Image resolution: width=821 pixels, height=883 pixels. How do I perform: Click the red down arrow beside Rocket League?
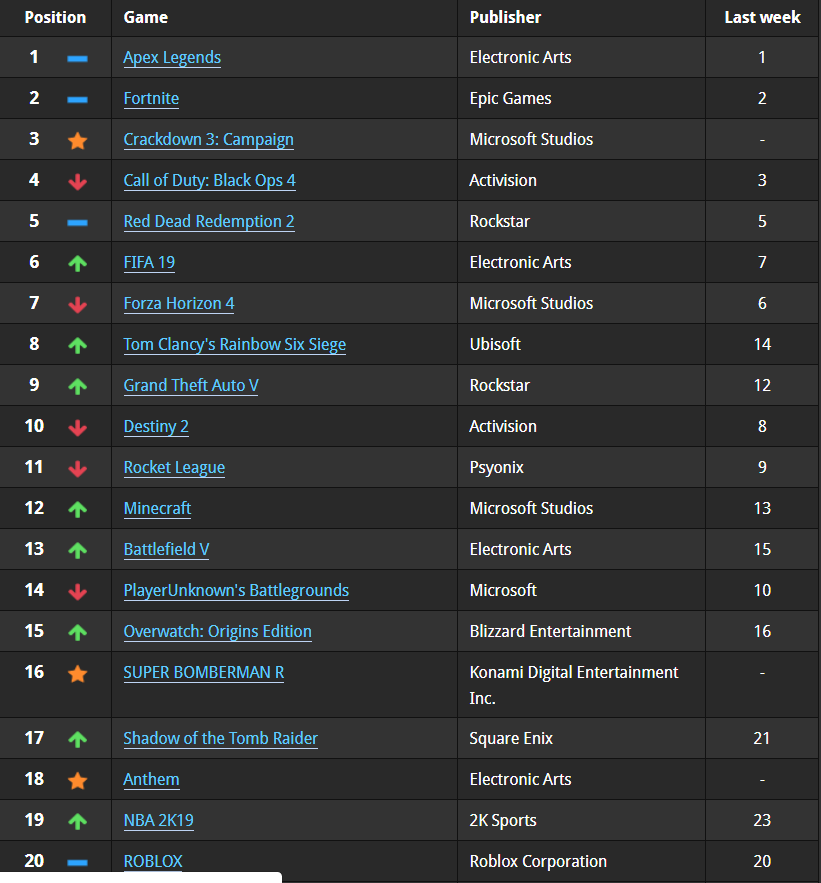pos(77,468)
